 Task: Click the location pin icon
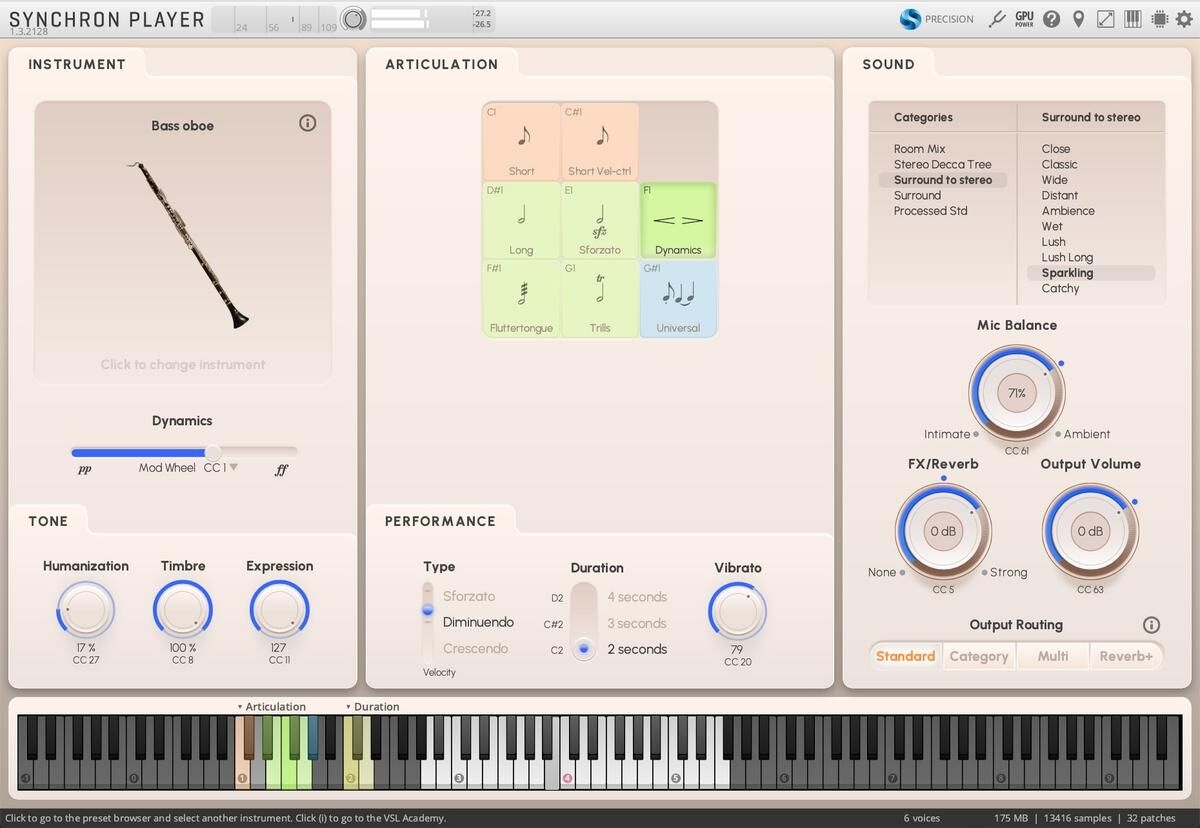click(1078, 19)
